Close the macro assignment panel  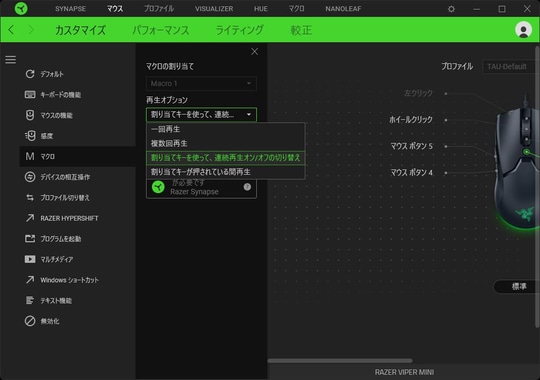click(x=255, y=52)
